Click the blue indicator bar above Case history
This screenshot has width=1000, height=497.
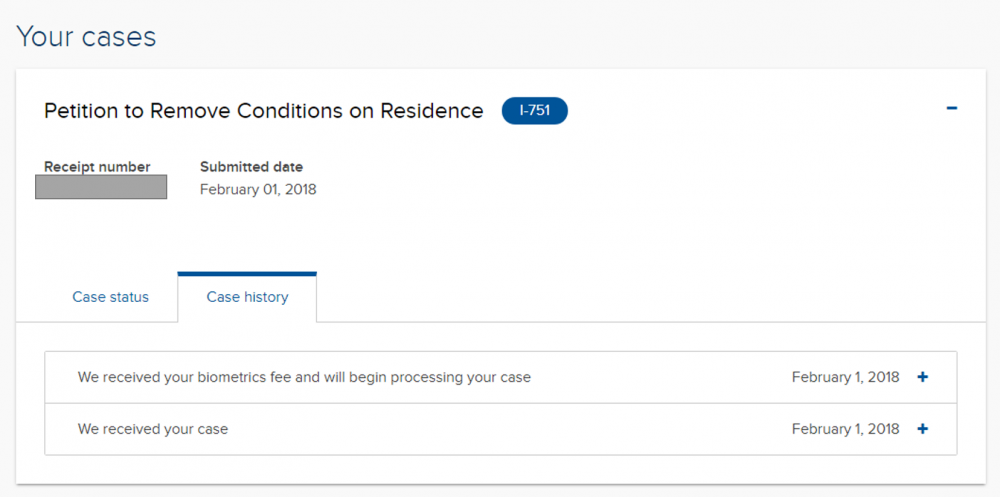(x=247, y=274)
